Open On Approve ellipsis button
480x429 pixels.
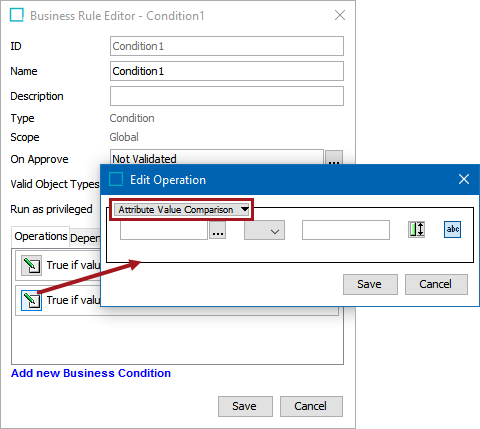(x=334, y=158)
